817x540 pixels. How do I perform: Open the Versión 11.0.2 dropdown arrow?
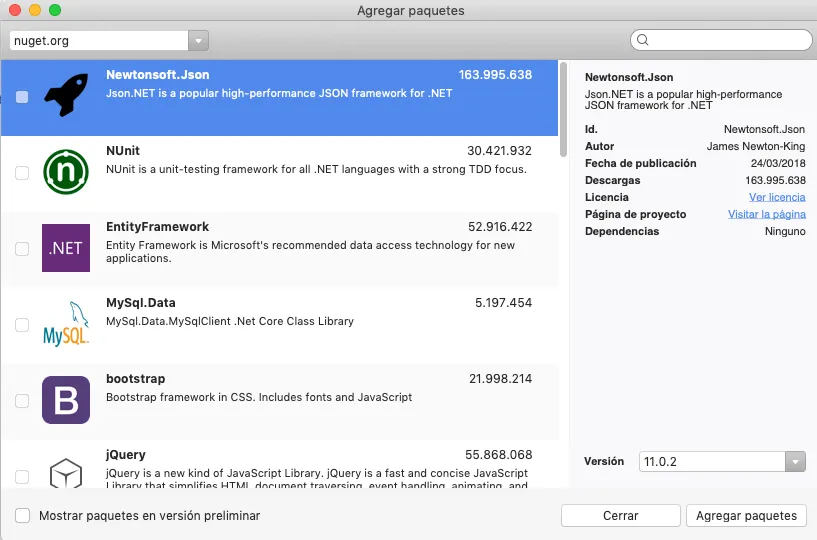tap(795, 461)
